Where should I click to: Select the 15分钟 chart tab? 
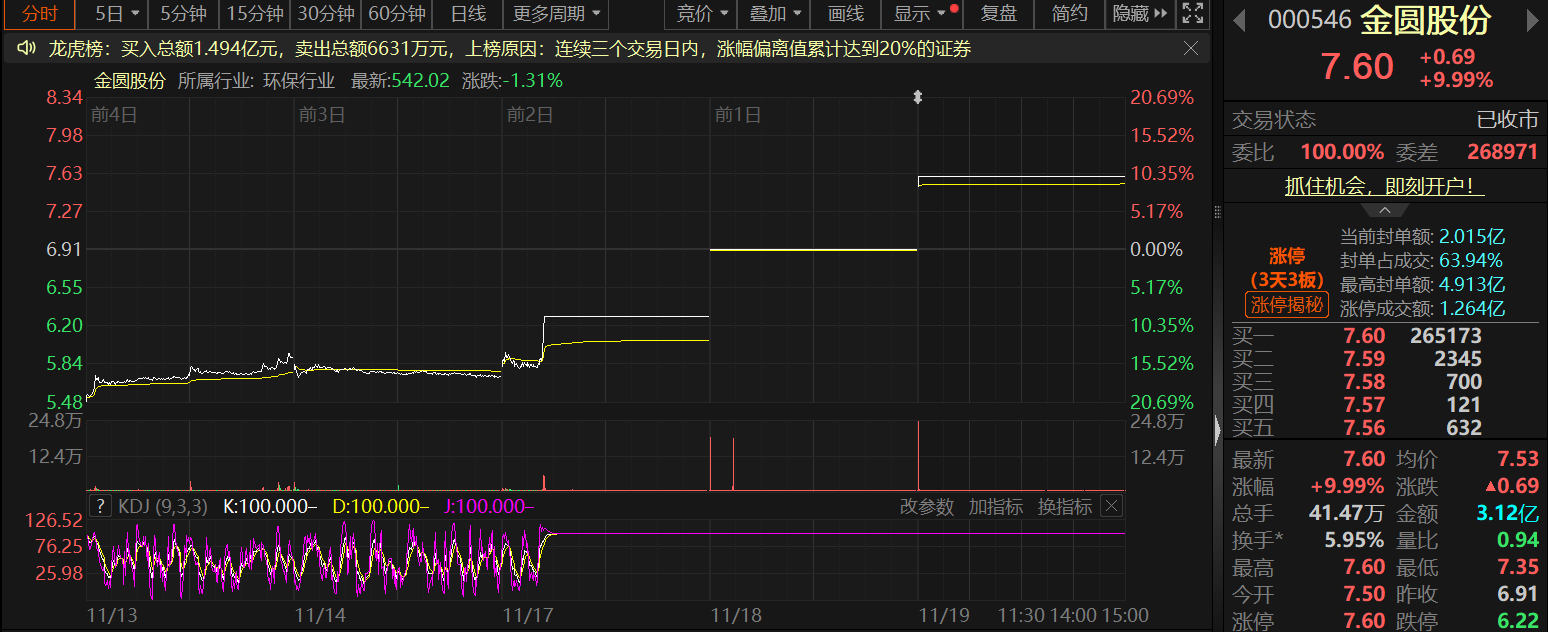[x=254, y=14]
